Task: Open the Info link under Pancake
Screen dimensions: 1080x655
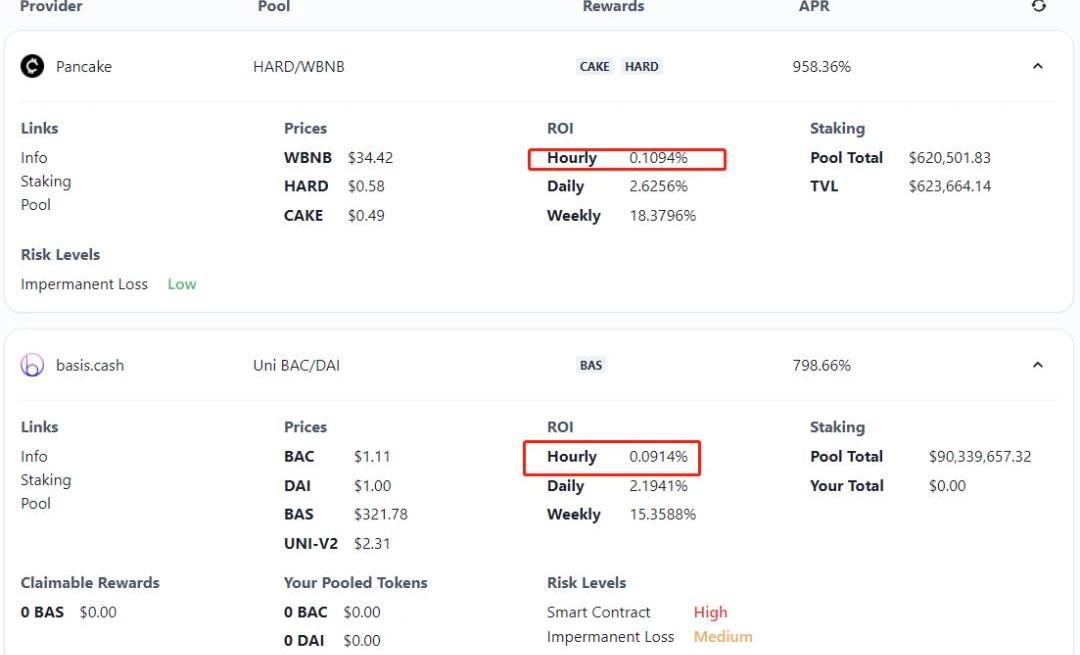Action: [x=34, y=158]
